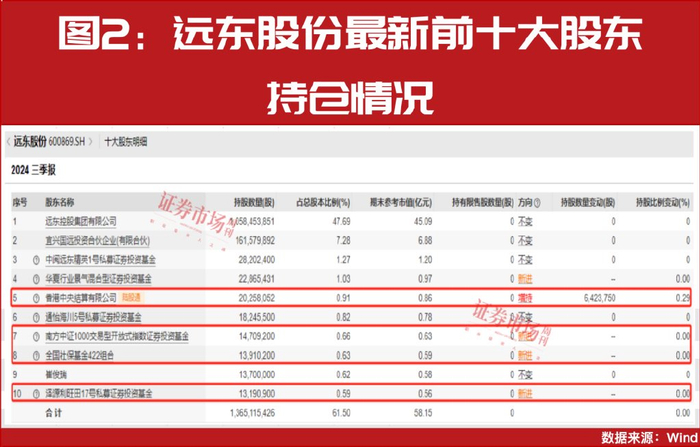700x447 pixels.
Task: Click the 股东名称 column header
Action: tap(59, 202)
